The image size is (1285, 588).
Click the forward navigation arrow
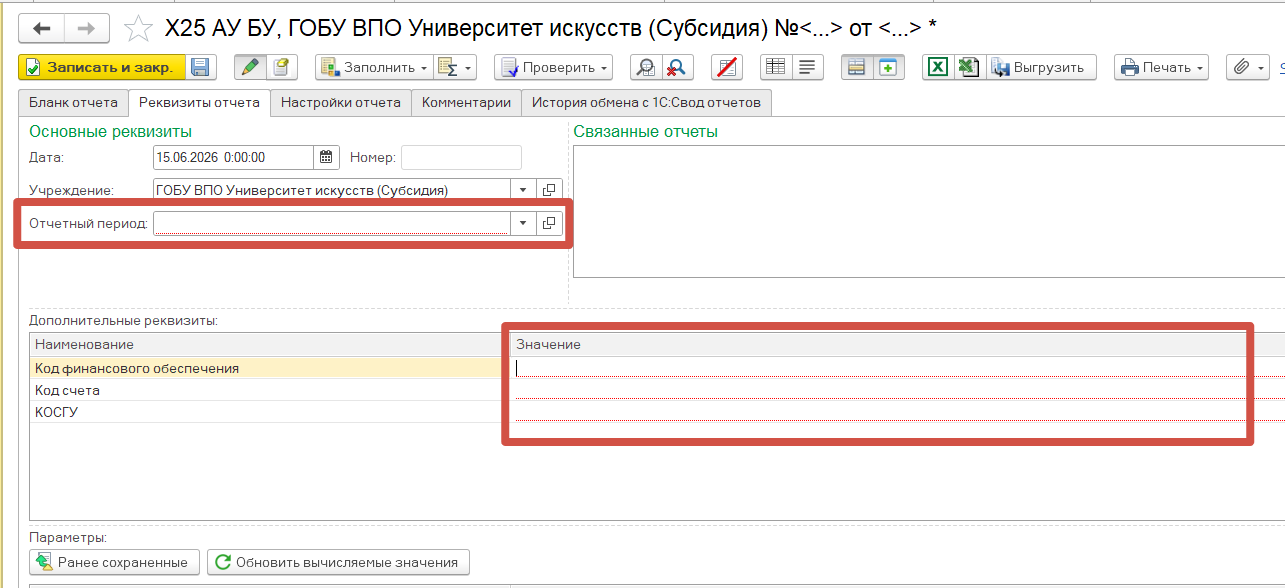point(87,28)
